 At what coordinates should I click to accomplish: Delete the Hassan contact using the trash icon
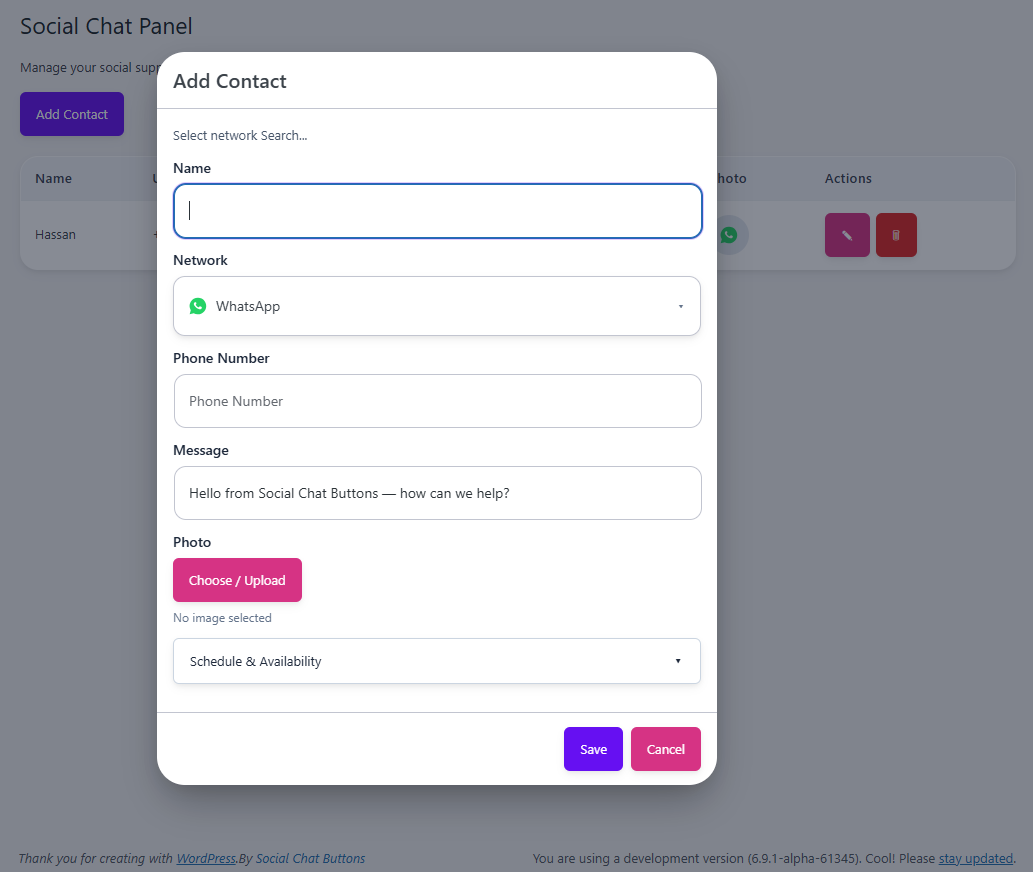point(896,234)
